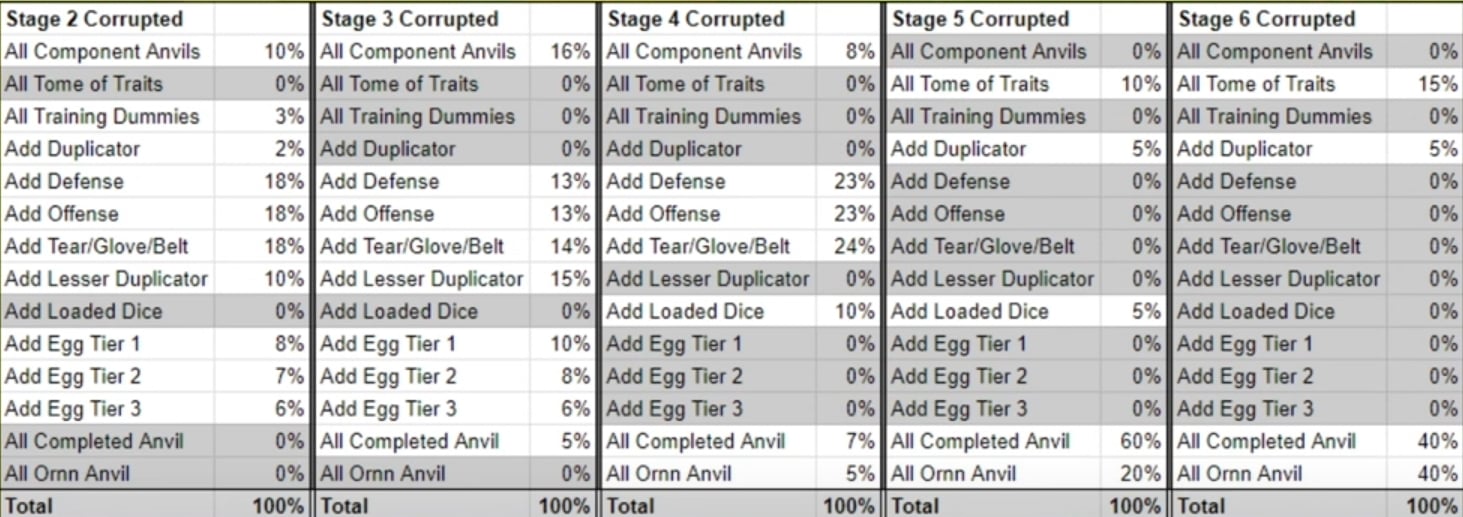The height and width of the screenshot is (517, 1463).
Task: Select the 60% value in Stage 5
Action: tap(1140, 441)
